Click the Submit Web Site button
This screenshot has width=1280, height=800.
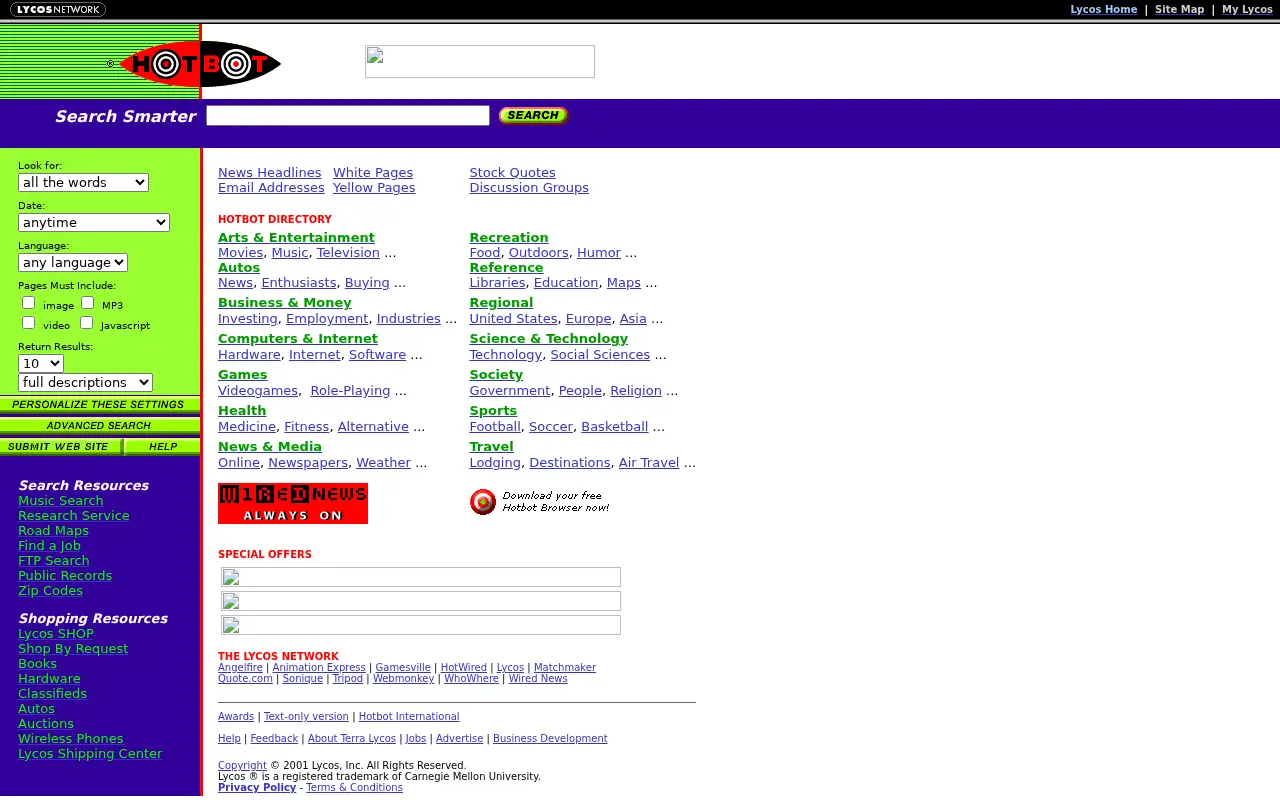tap(61, 447)
